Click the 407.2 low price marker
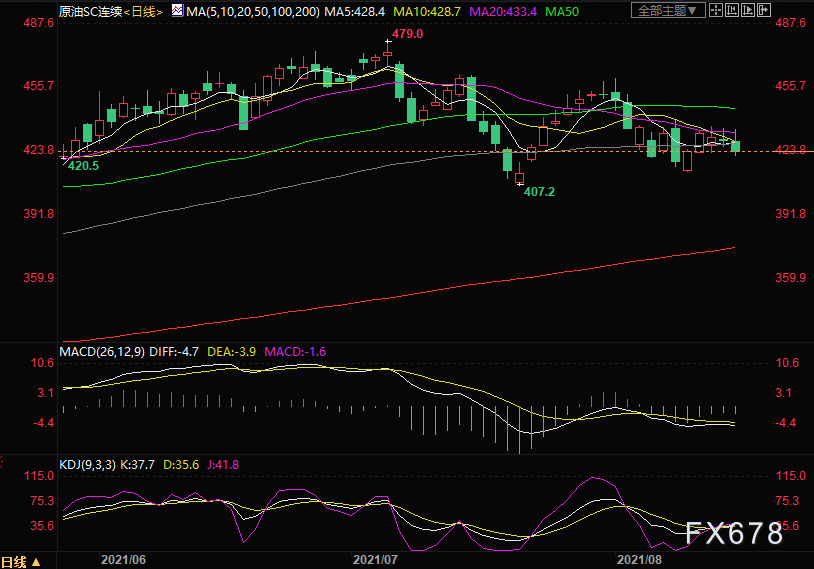Screen dimensions: 814x569 coord(539,192)
